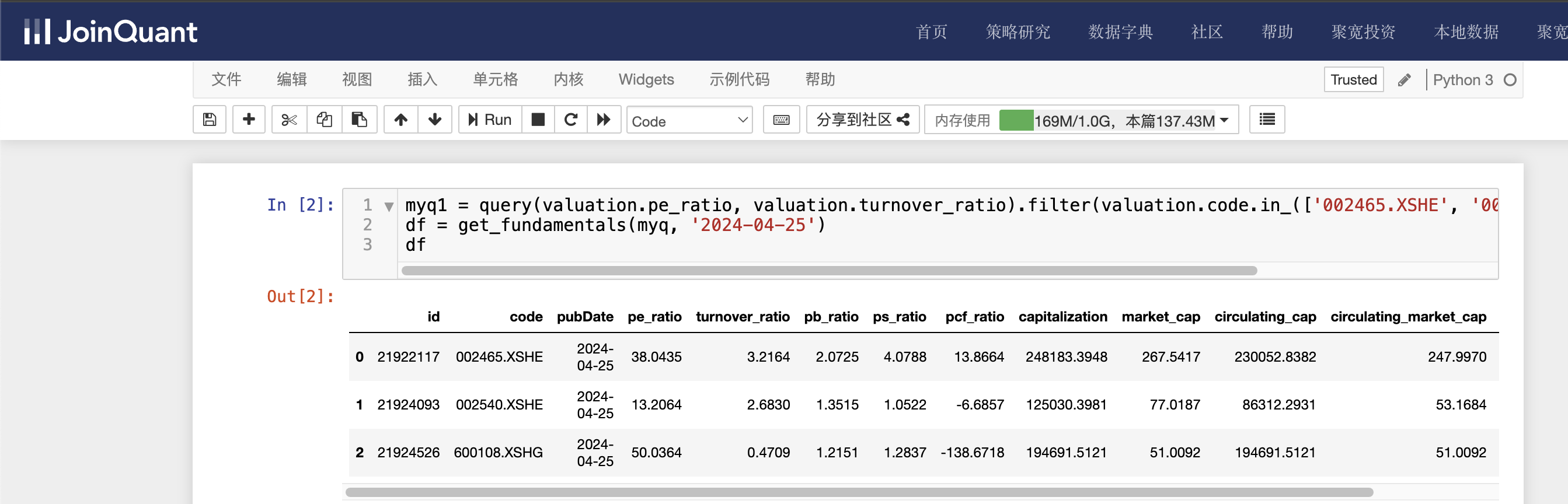Open 数据字典 in top navigation
Image resolution: width=1568 pixels, height=504 pixels.
click(1120, 32)
